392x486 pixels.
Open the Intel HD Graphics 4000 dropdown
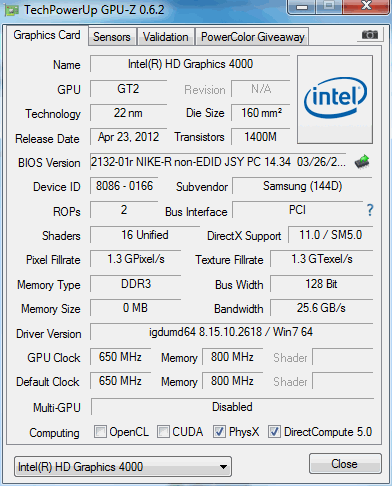click(x=123, y=466)
